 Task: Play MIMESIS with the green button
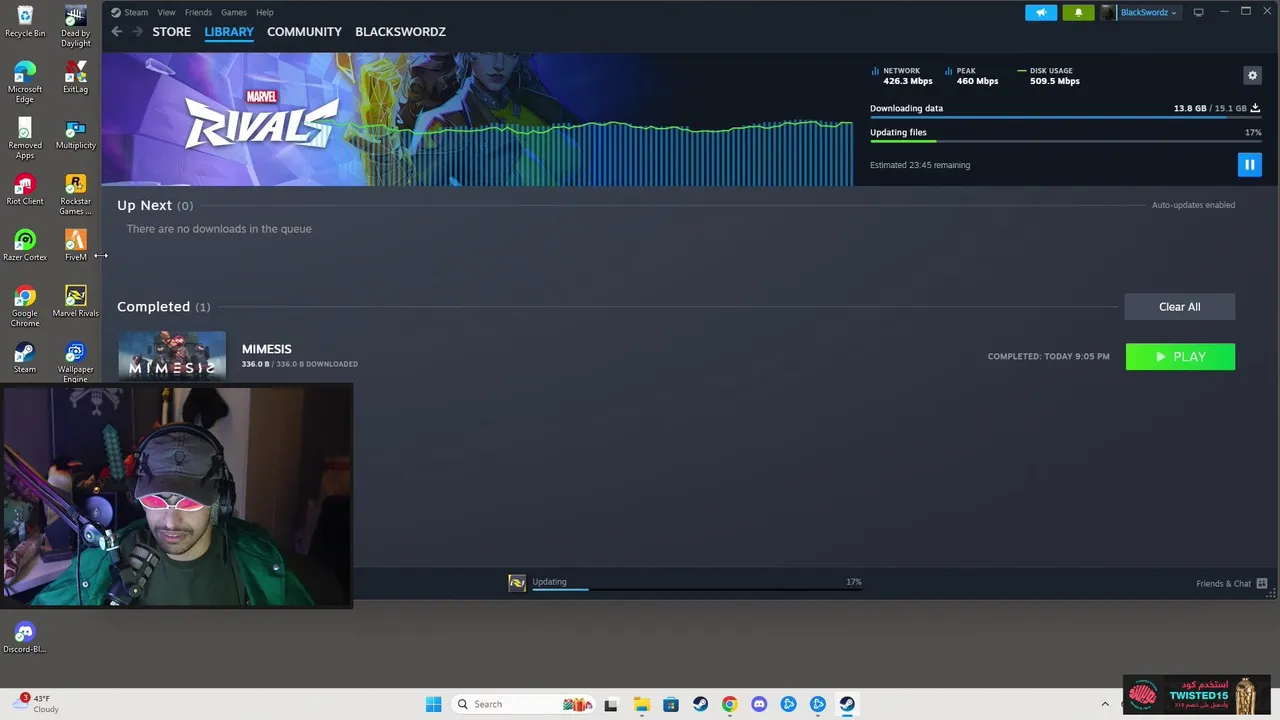click(1180, 357)
